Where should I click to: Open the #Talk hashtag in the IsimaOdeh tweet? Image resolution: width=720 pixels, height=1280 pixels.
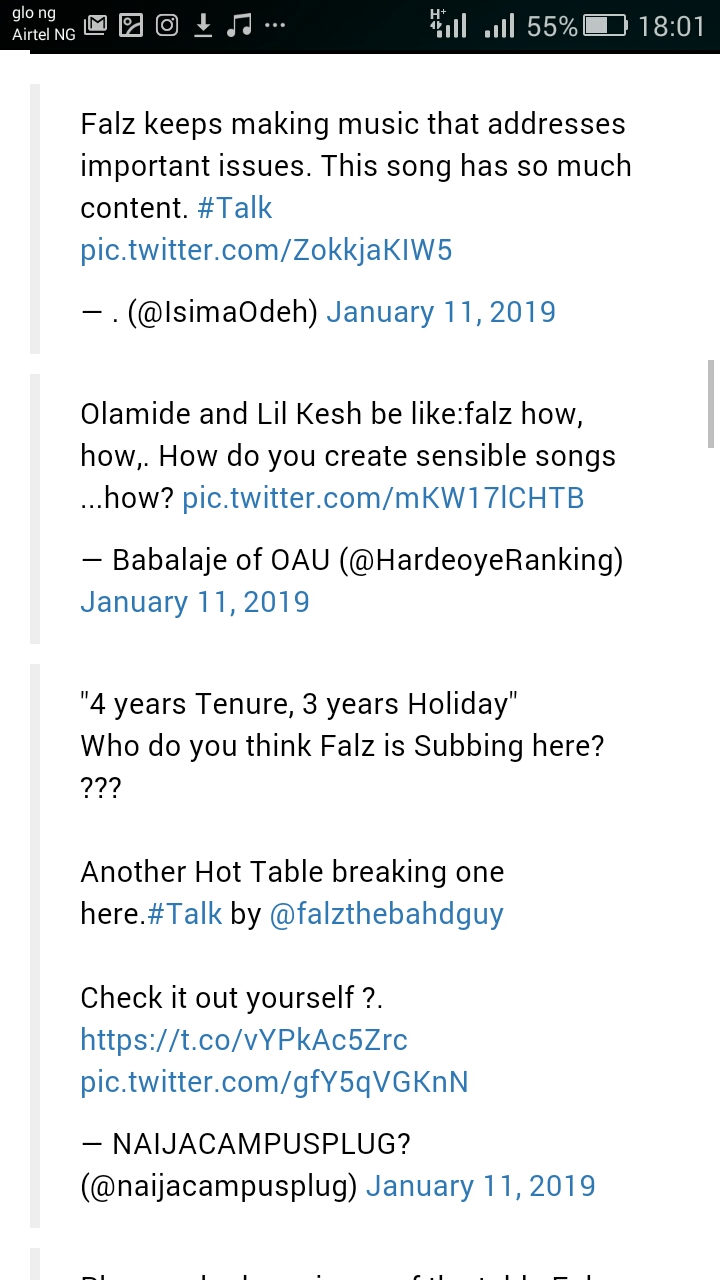point(235,208)
